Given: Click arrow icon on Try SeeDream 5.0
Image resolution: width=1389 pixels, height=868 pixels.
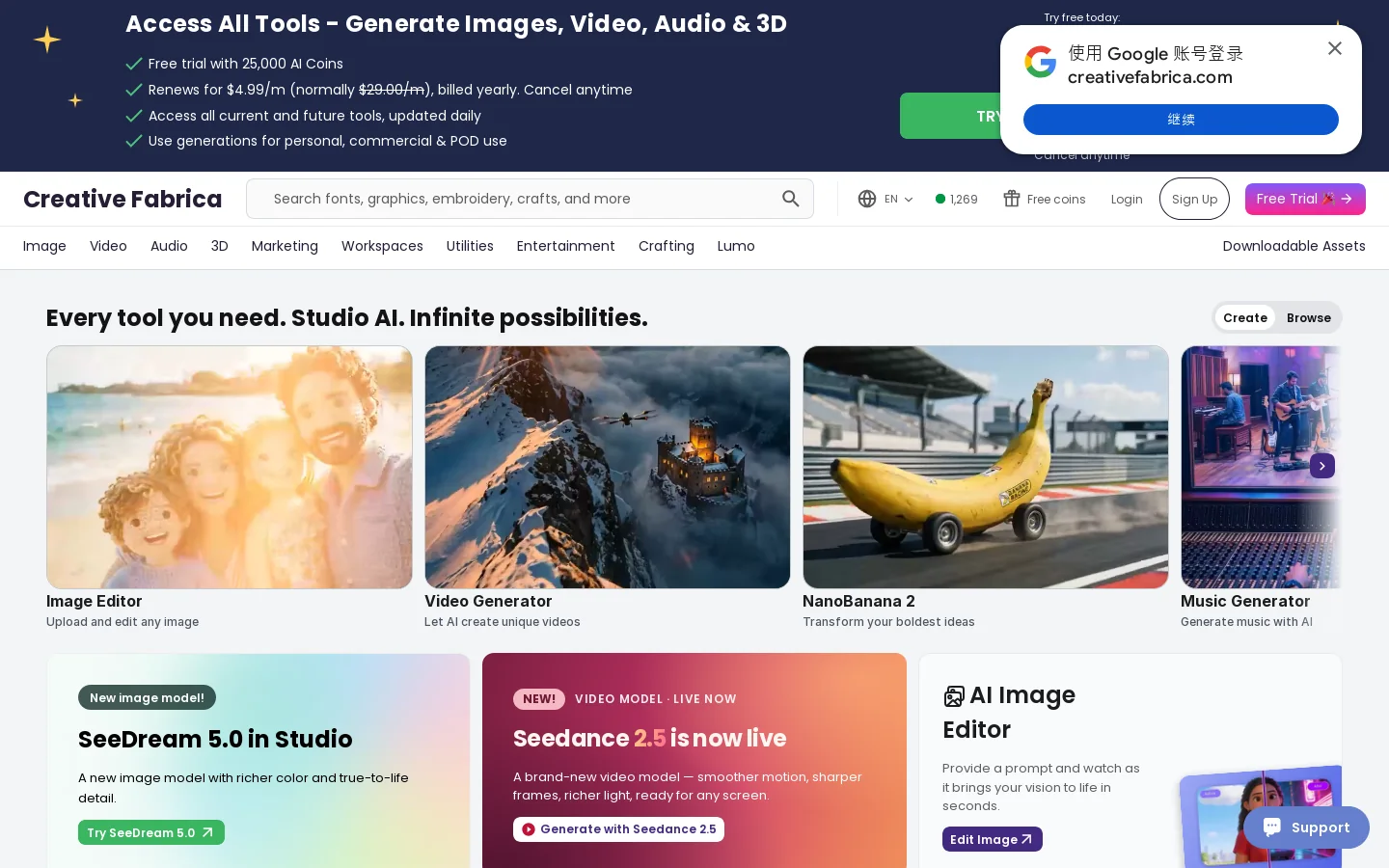Looking at the screenshot, I should [207, 832].
